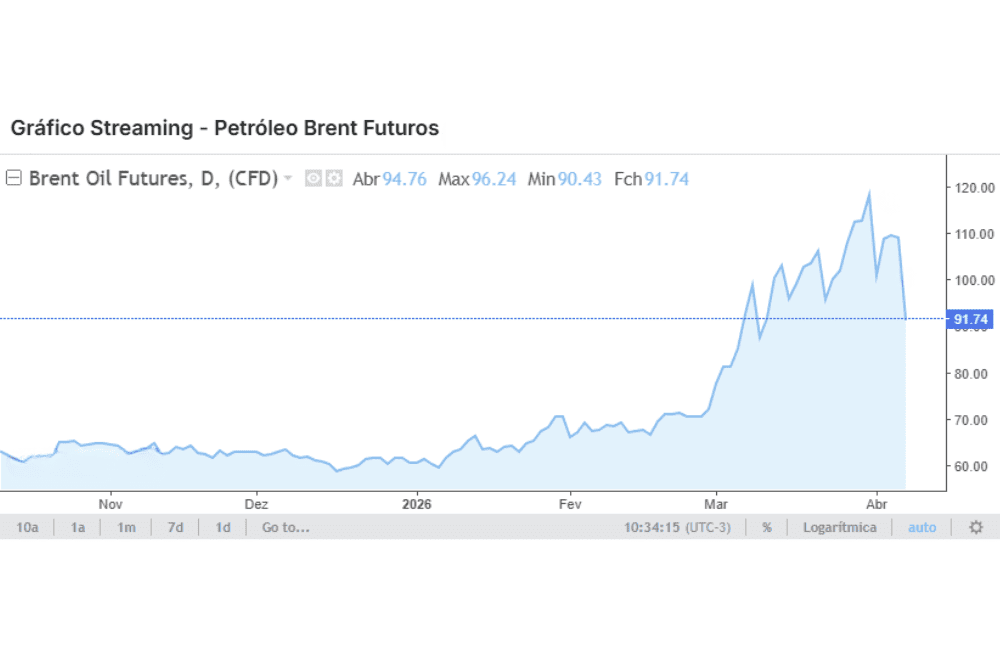Click Go to... date button
The image size is (1000, 666).
285,527
